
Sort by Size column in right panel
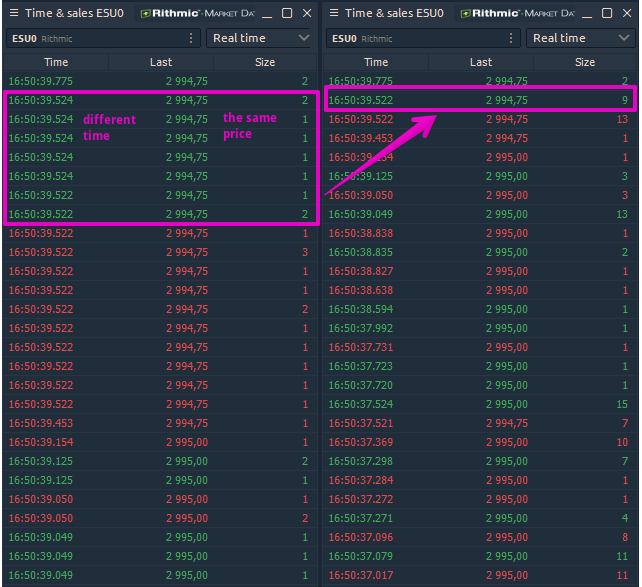click(x=585, y=62)
